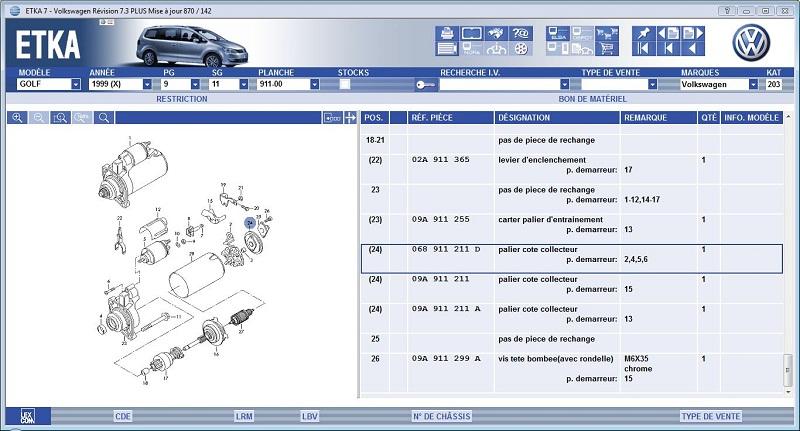800x431 pixels.
Task: Click the zoom area selection magnifier
Action: pyautogui.click(x=60, y=118)
